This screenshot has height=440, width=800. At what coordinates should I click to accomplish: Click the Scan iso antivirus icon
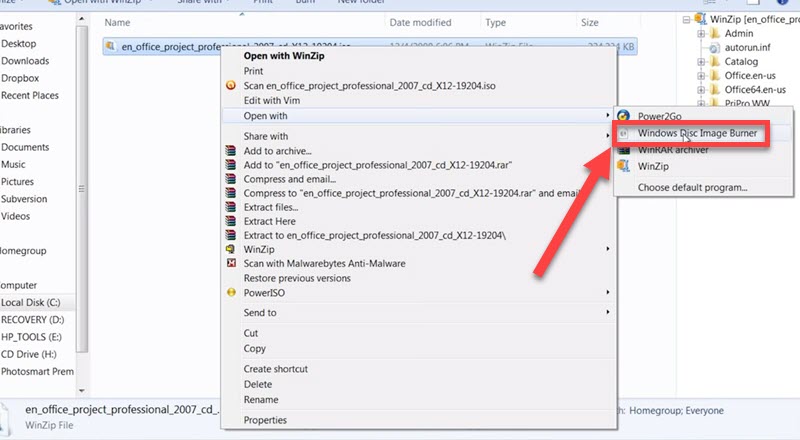[231, 85]
